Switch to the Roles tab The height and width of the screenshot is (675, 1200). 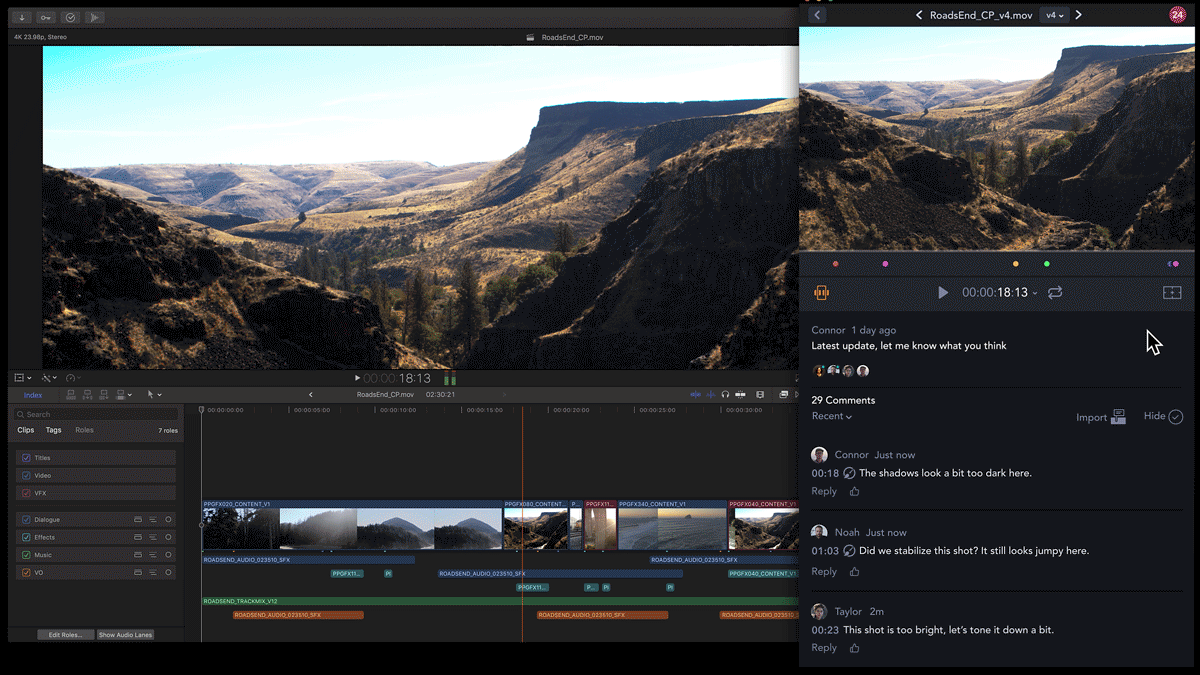(84, 430)
